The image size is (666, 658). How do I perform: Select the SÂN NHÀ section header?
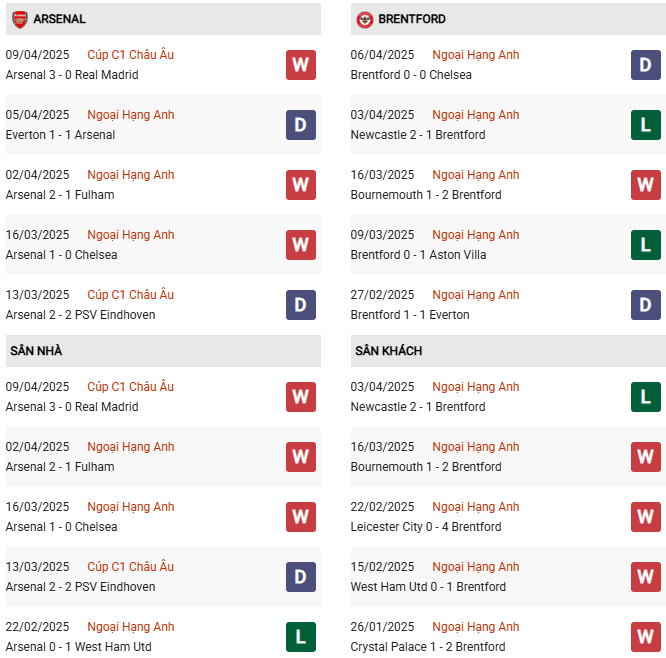point(36,351)
